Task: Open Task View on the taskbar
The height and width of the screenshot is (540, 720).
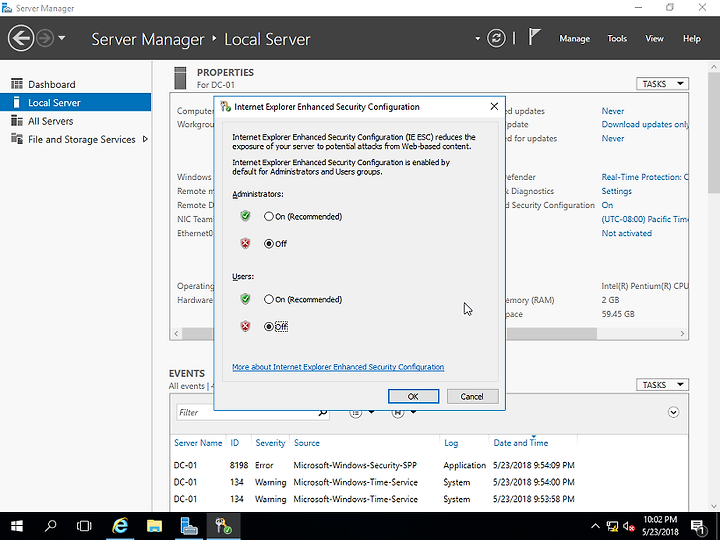Action: coord(84,526)
